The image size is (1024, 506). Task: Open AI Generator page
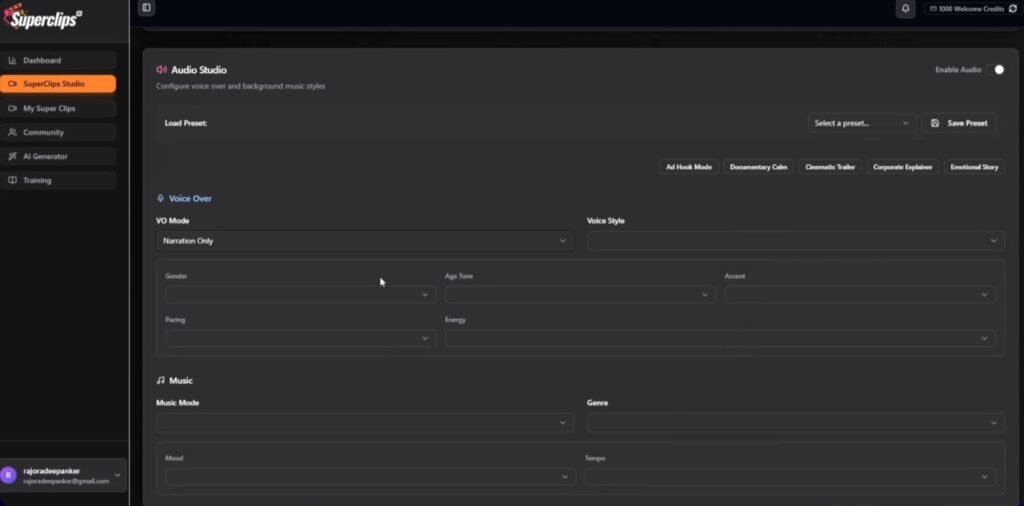[x=58, y=156]
